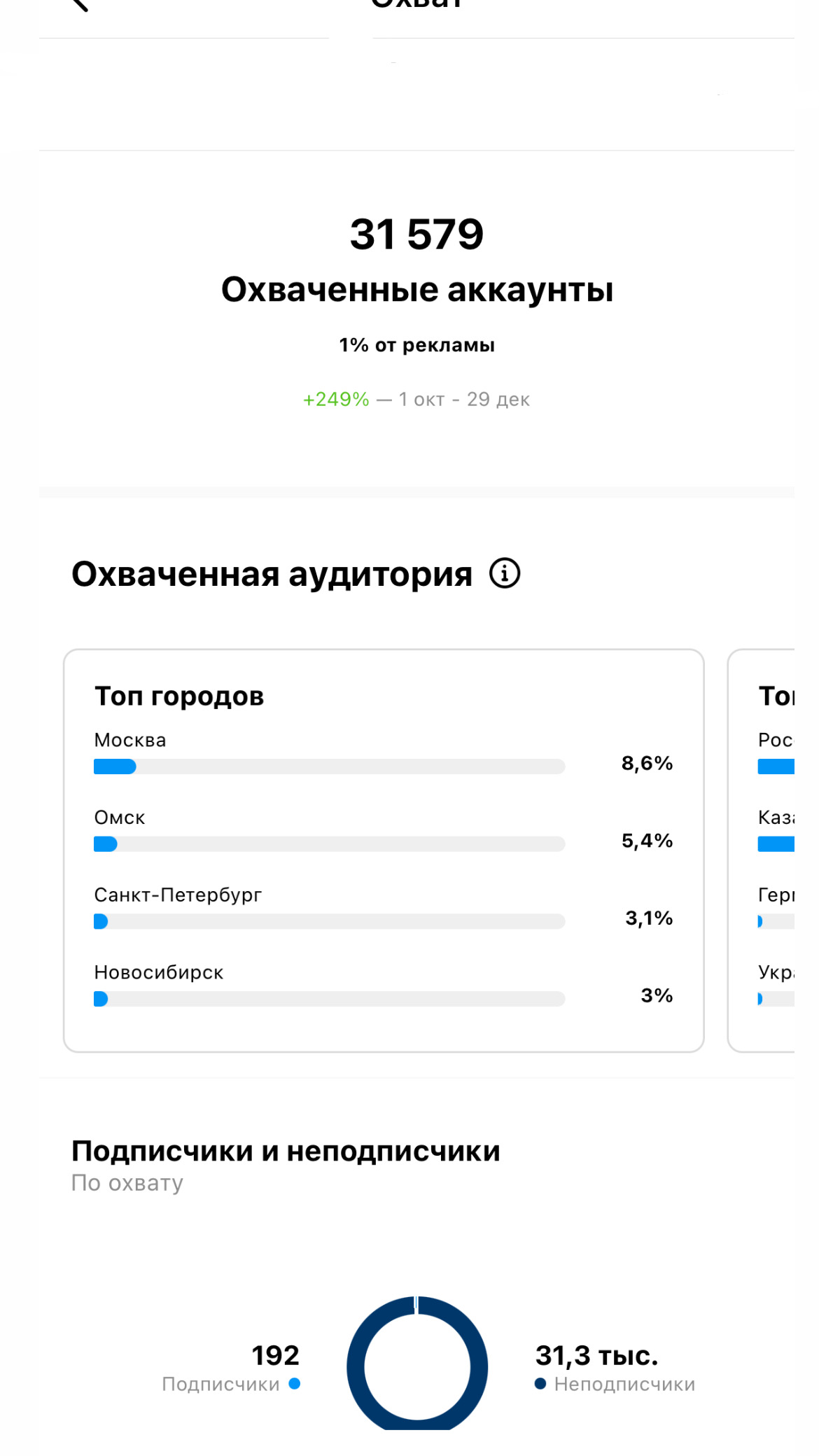
Task: Click the green +249% change indicator
Action: coord(336,400)
